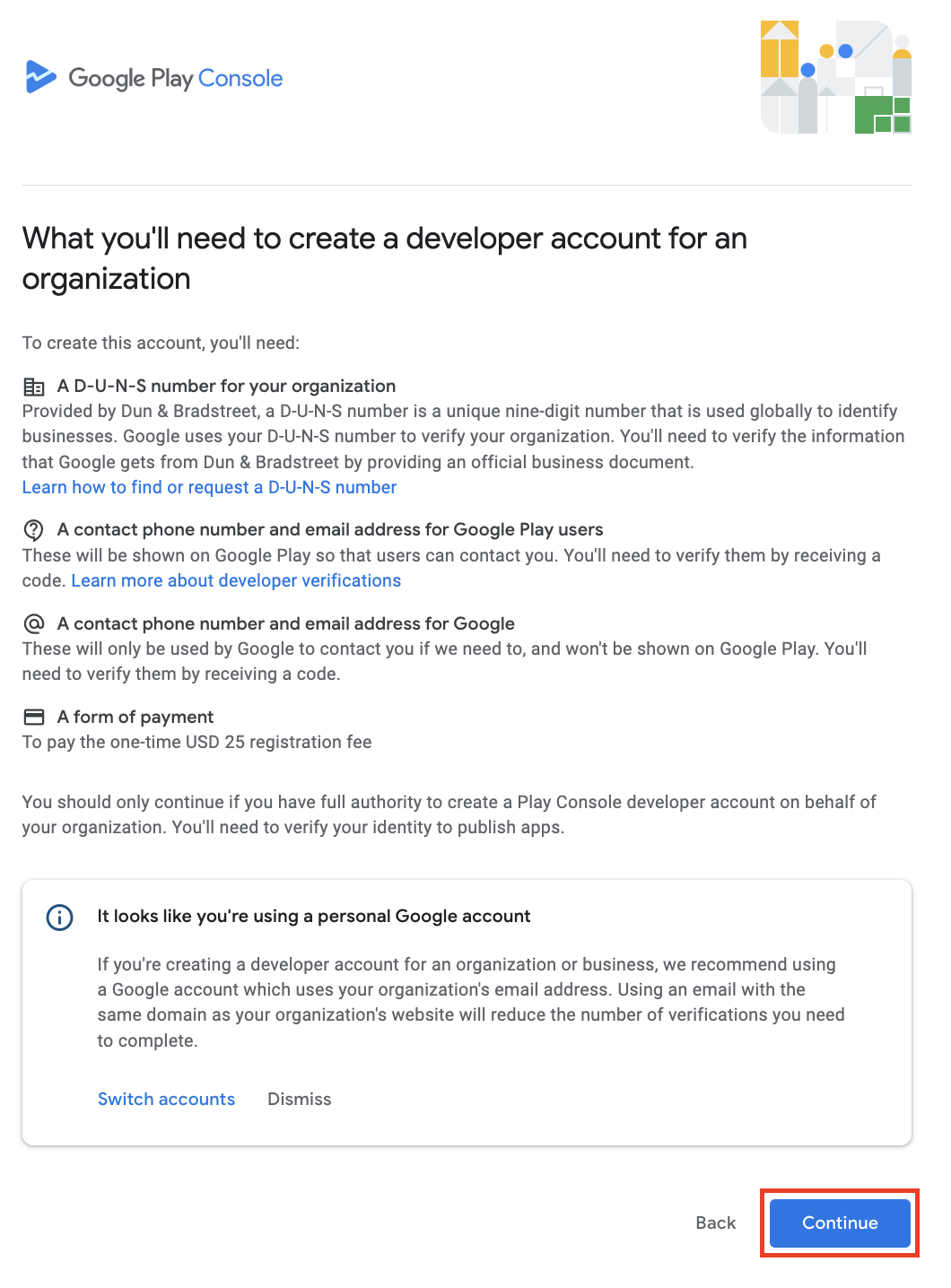951x1288 pixels.
Task: Go Back to the previous step
Action: (716, 1223)
